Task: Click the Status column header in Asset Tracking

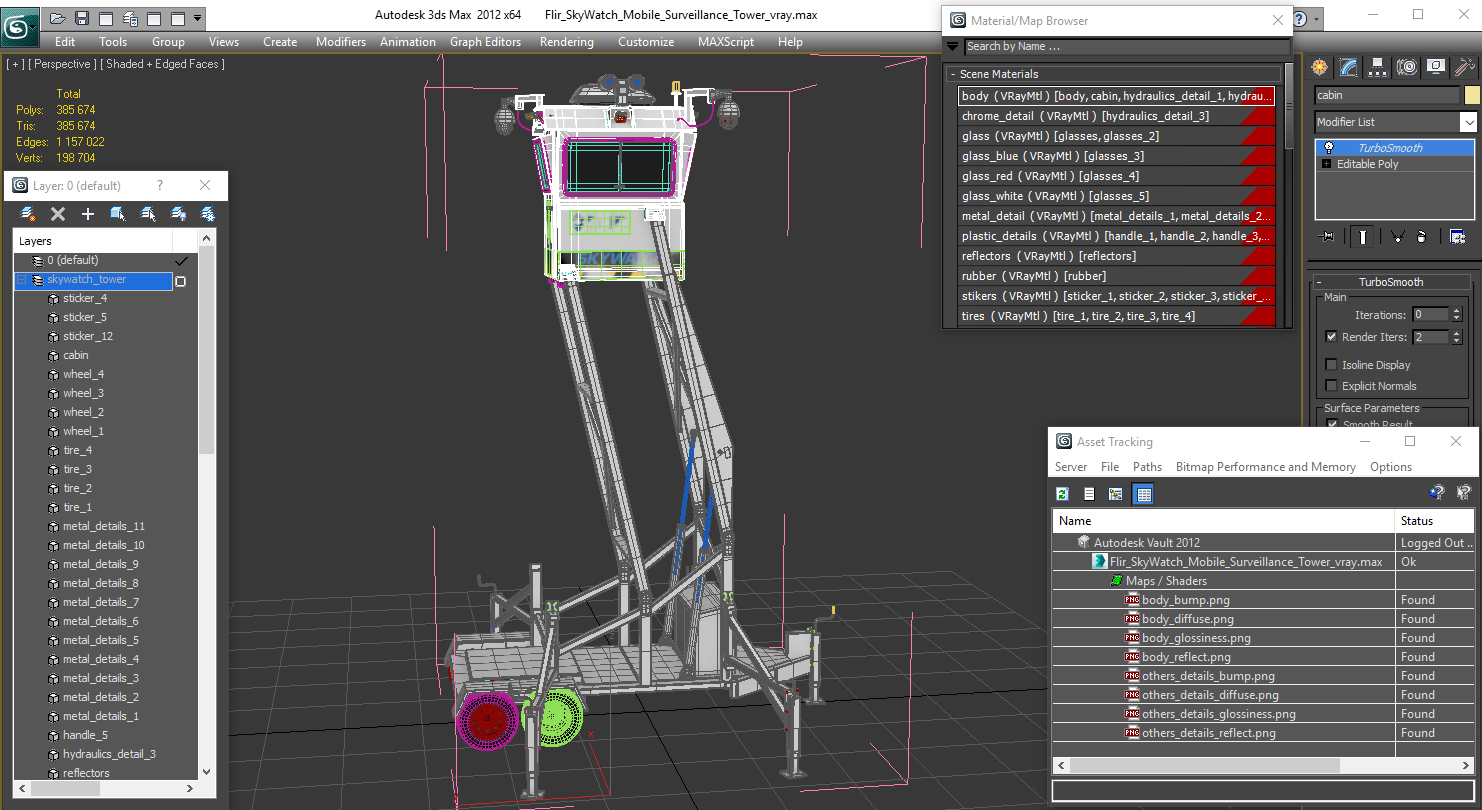Action: 1434,521
